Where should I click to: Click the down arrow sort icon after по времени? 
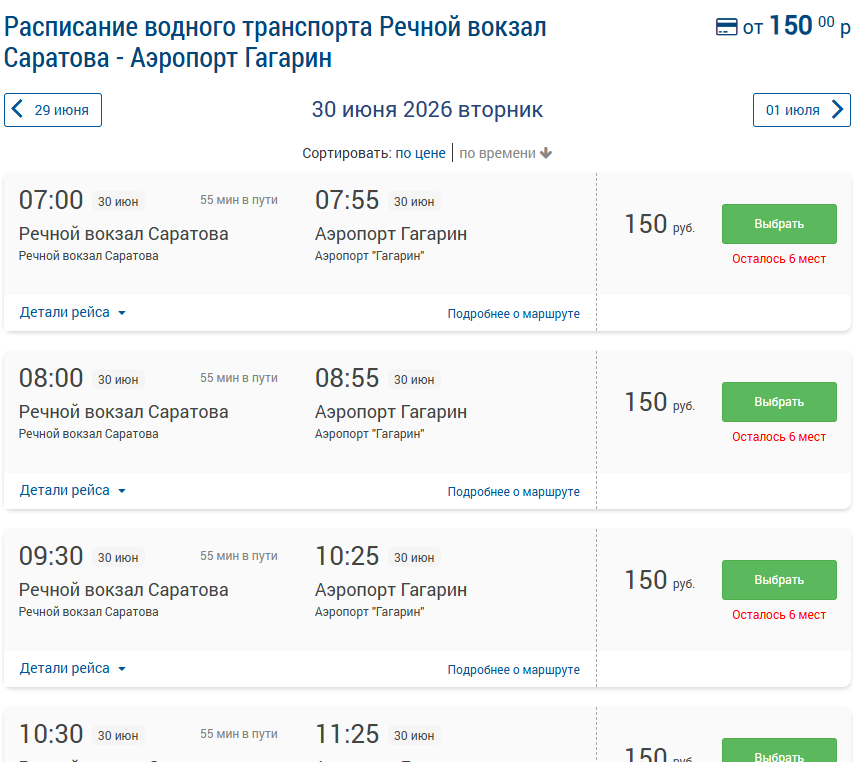[546, 153]
